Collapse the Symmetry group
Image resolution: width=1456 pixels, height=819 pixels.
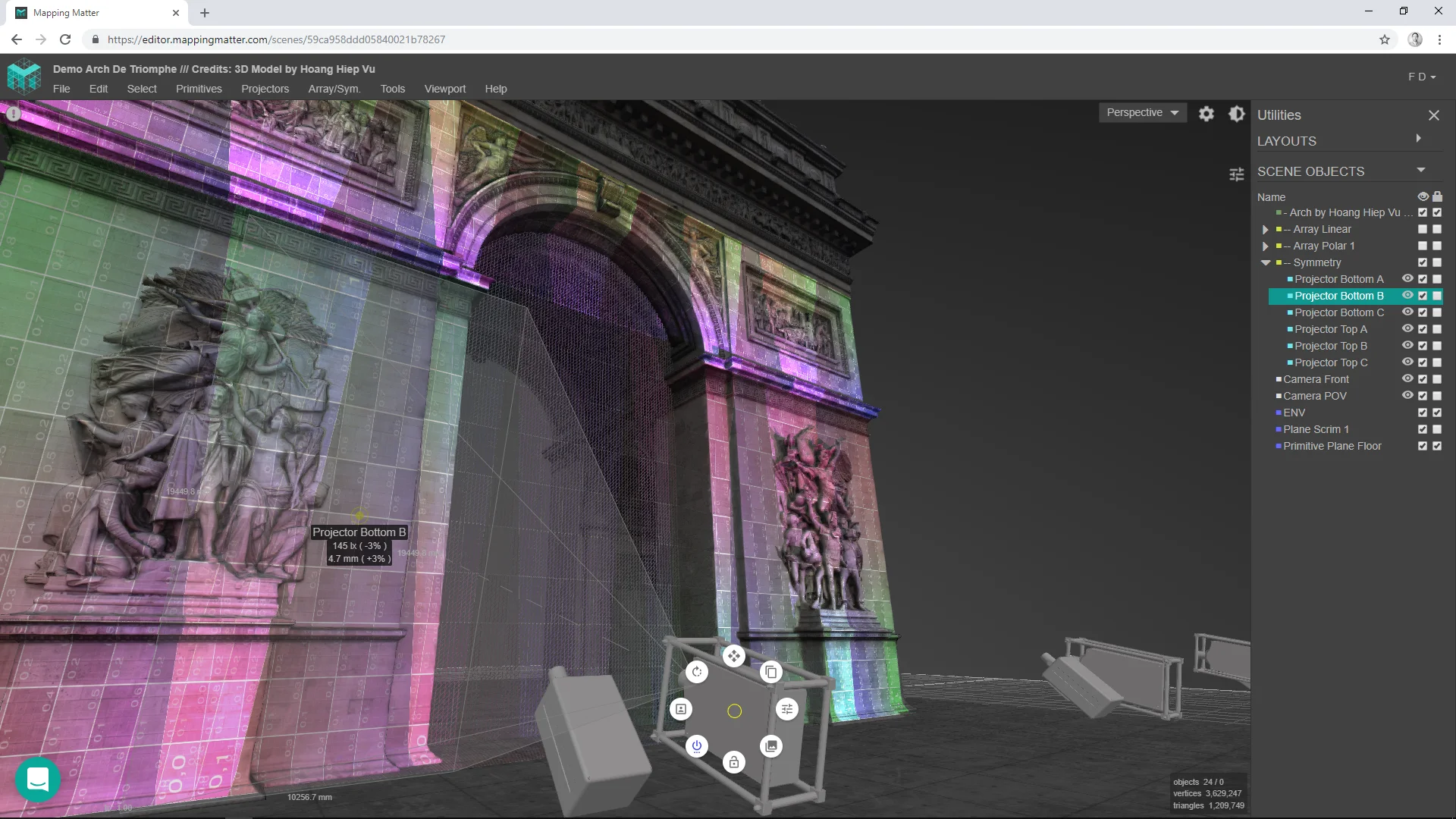click(1265, 262)
